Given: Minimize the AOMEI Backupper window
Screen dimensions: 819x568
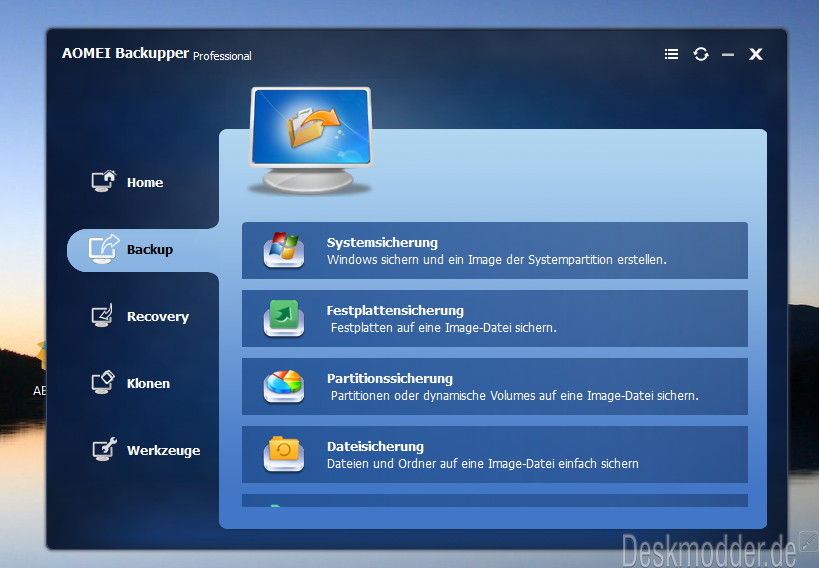Looking at the screenshot, I should [x=728, y=54].
